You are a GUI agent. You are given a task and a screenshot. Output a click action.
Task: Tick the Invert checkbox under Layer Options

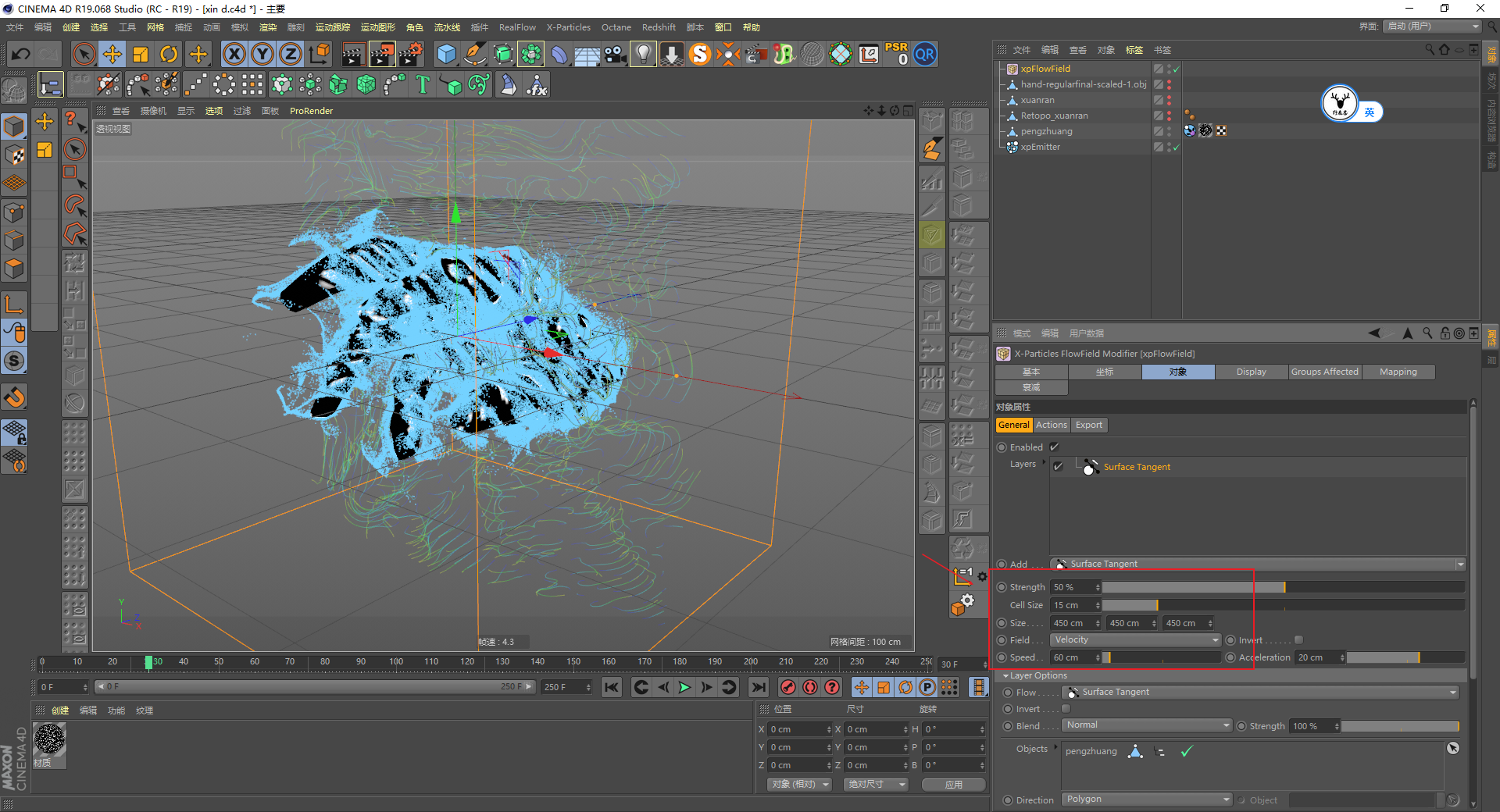pos(1066,709)
